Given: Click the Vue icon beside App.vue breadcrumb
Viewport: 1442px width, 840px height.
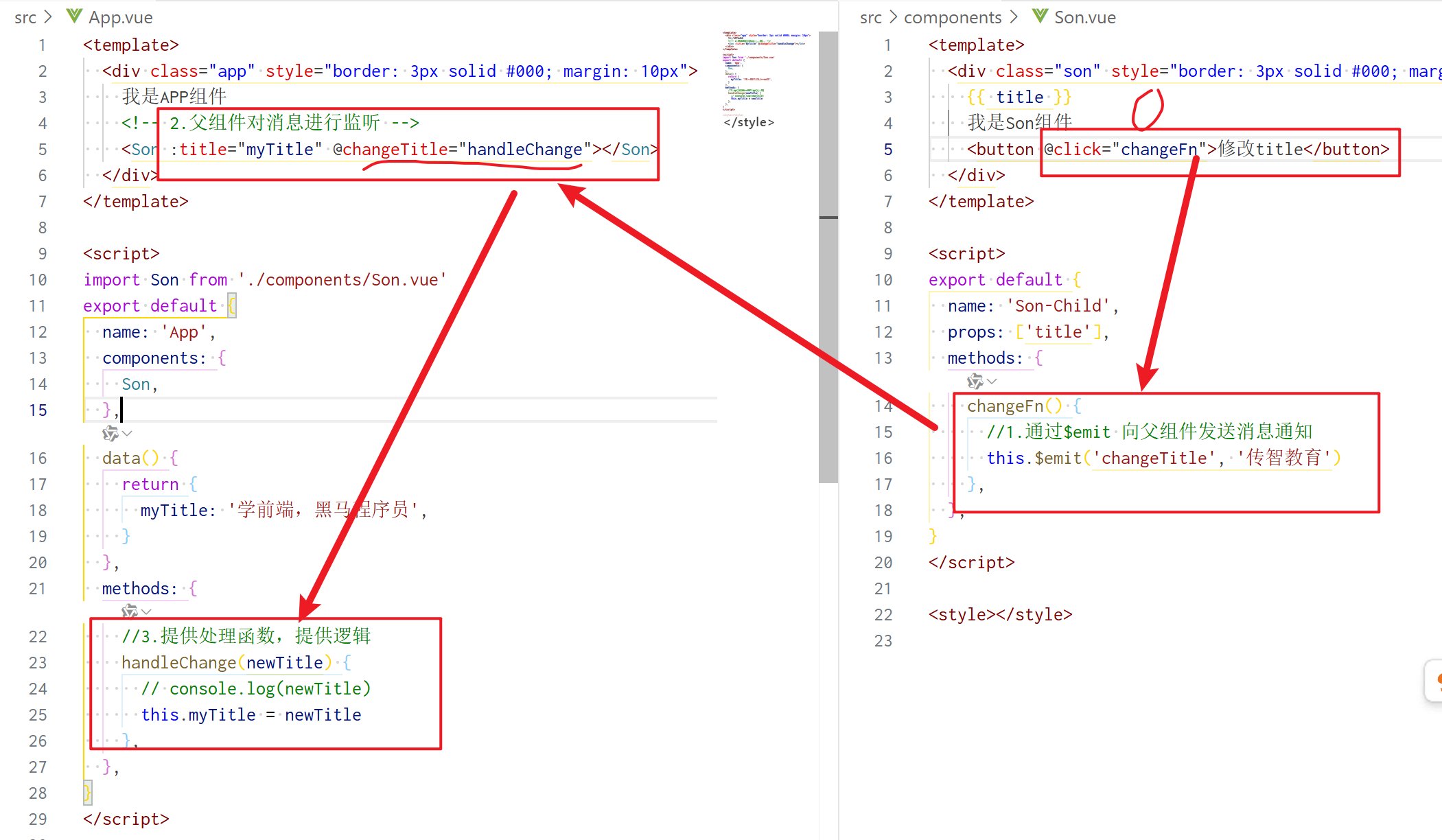Looking at the screenshot, I should point(74,16).
